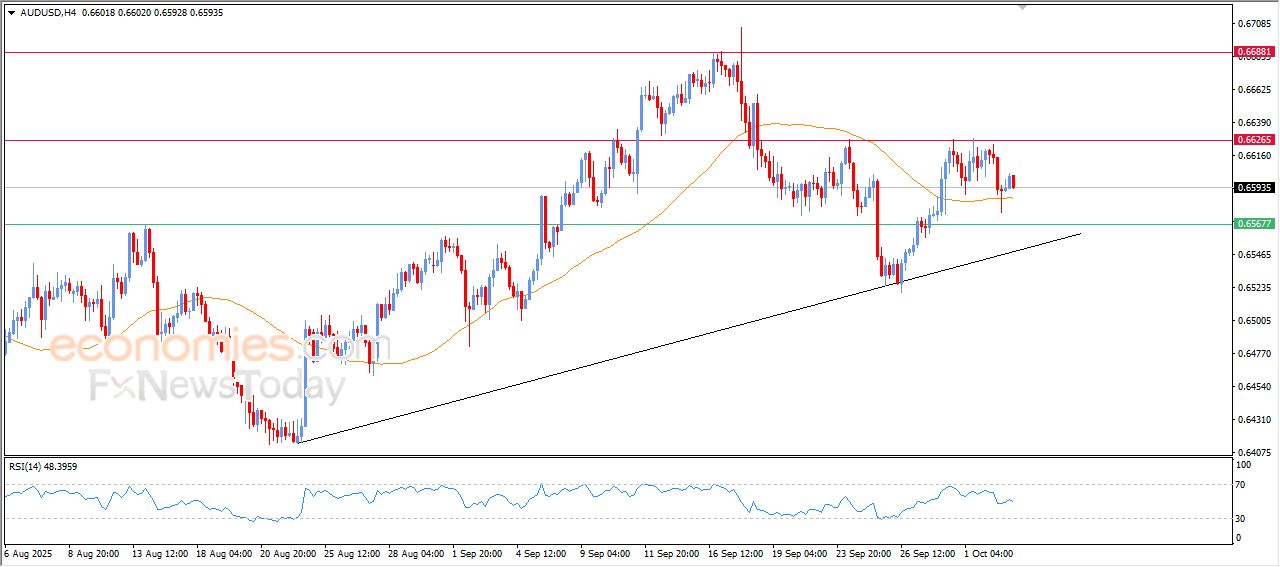
Task: Click the economies.com watermark text
Action: [x=190, y=347]
